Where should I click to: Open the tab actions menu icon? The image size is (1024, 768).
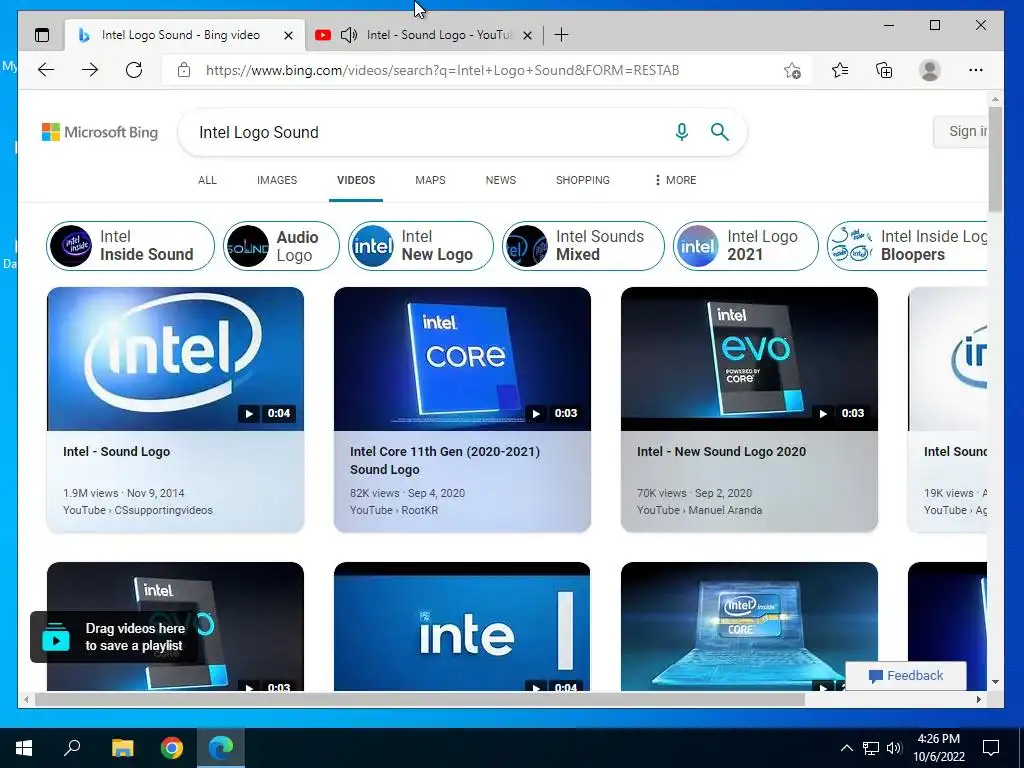[42, 35]
